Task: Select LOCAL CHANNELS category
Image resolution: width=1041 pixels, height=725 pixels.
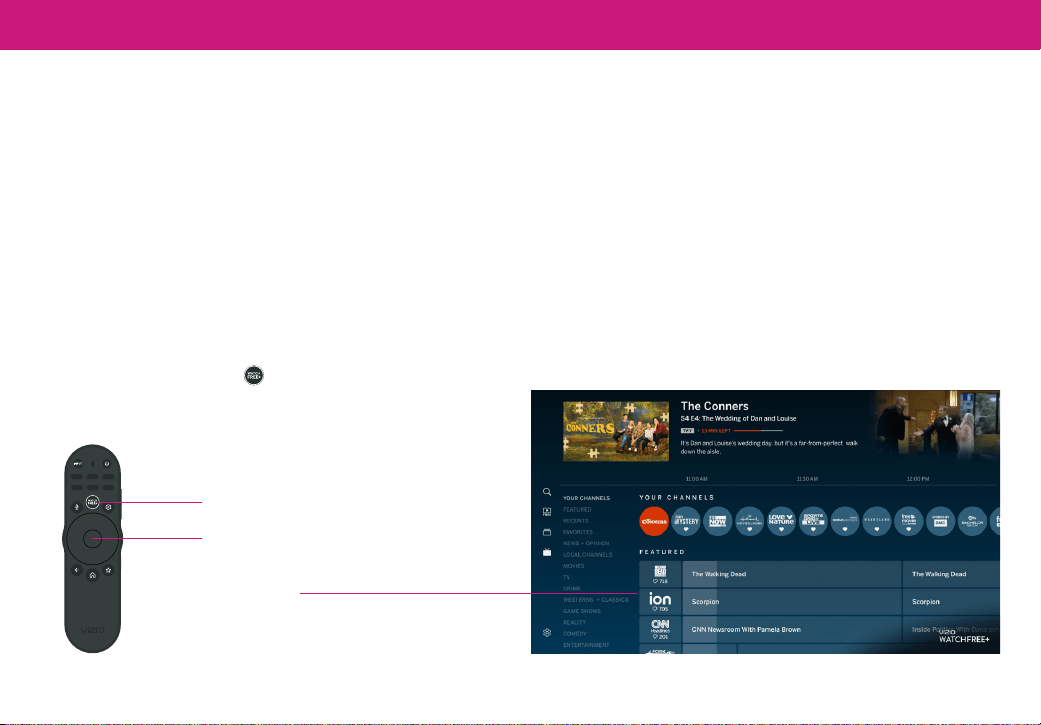Action: [588, 554]
